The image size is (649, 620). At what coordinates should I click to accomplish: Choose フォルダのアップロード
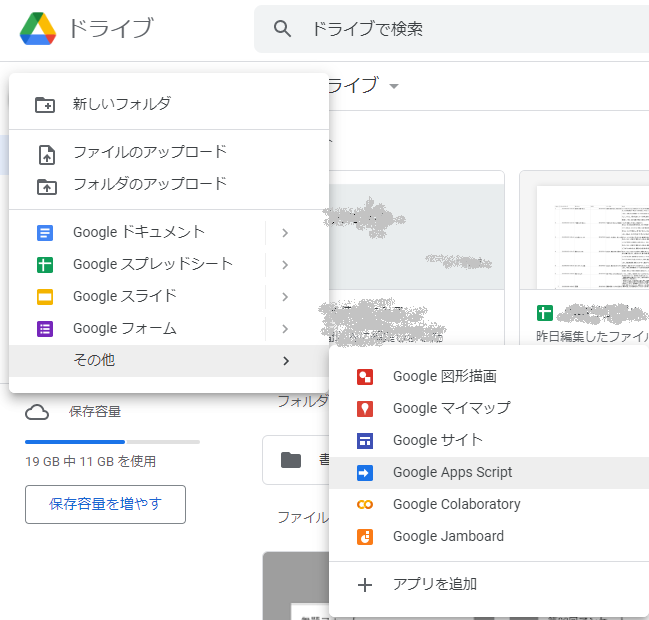(169, 184)
